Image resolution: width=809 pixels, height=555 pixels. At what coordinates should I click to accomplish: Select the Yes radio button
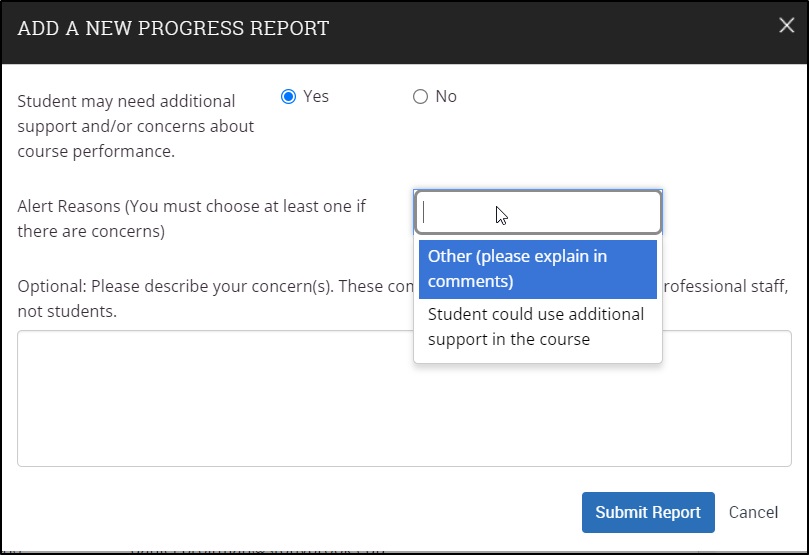pyautogui.click(x=289, y=97)
